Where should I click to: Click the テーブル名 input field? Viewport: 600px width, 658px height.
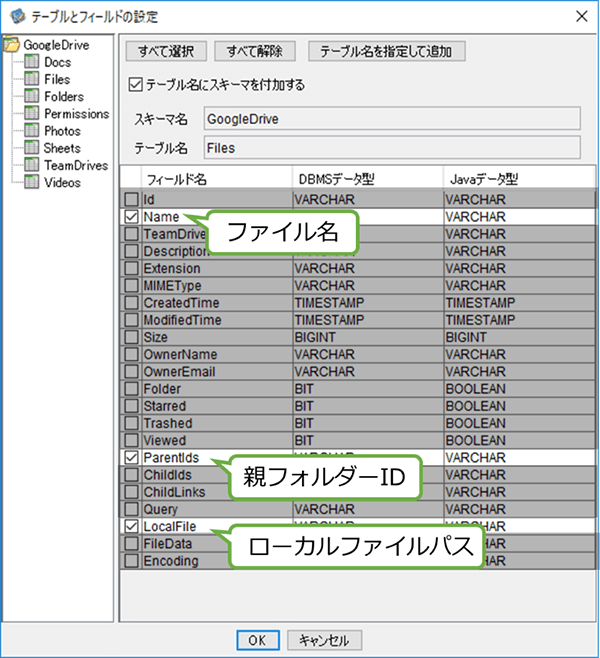click(x=392, y=148)
